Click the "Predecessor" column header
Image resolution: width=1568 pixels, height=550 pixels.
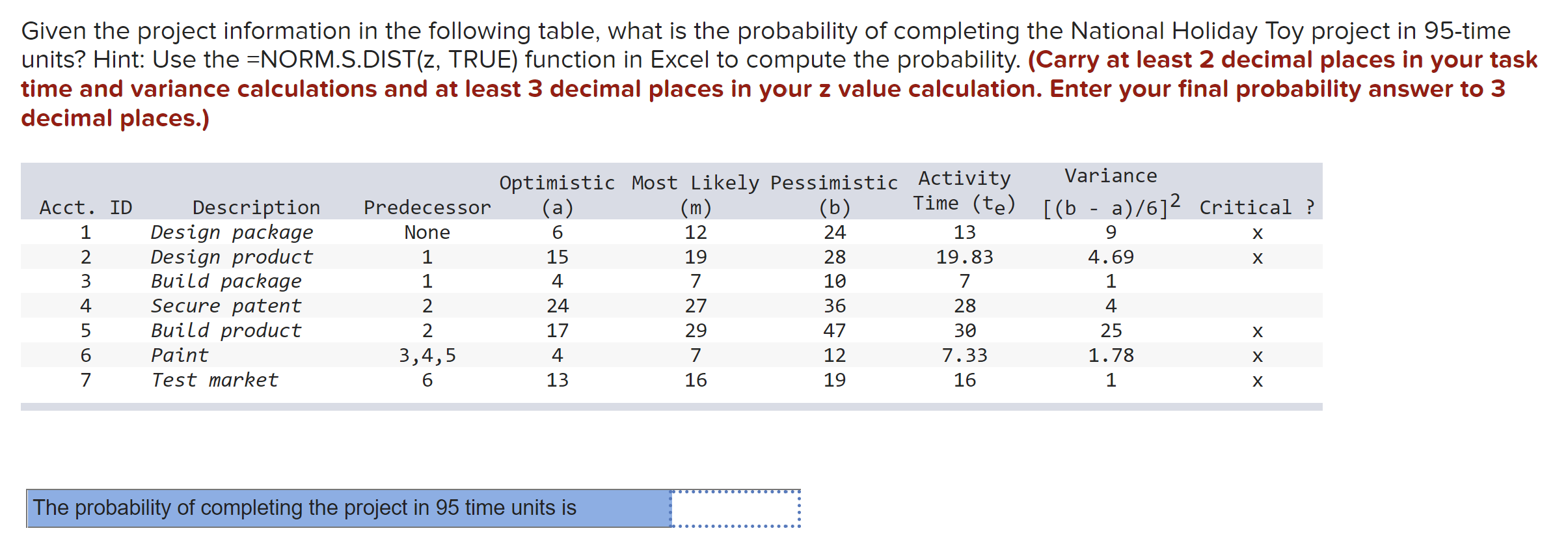pyautogui.click(x=427, y=207)
